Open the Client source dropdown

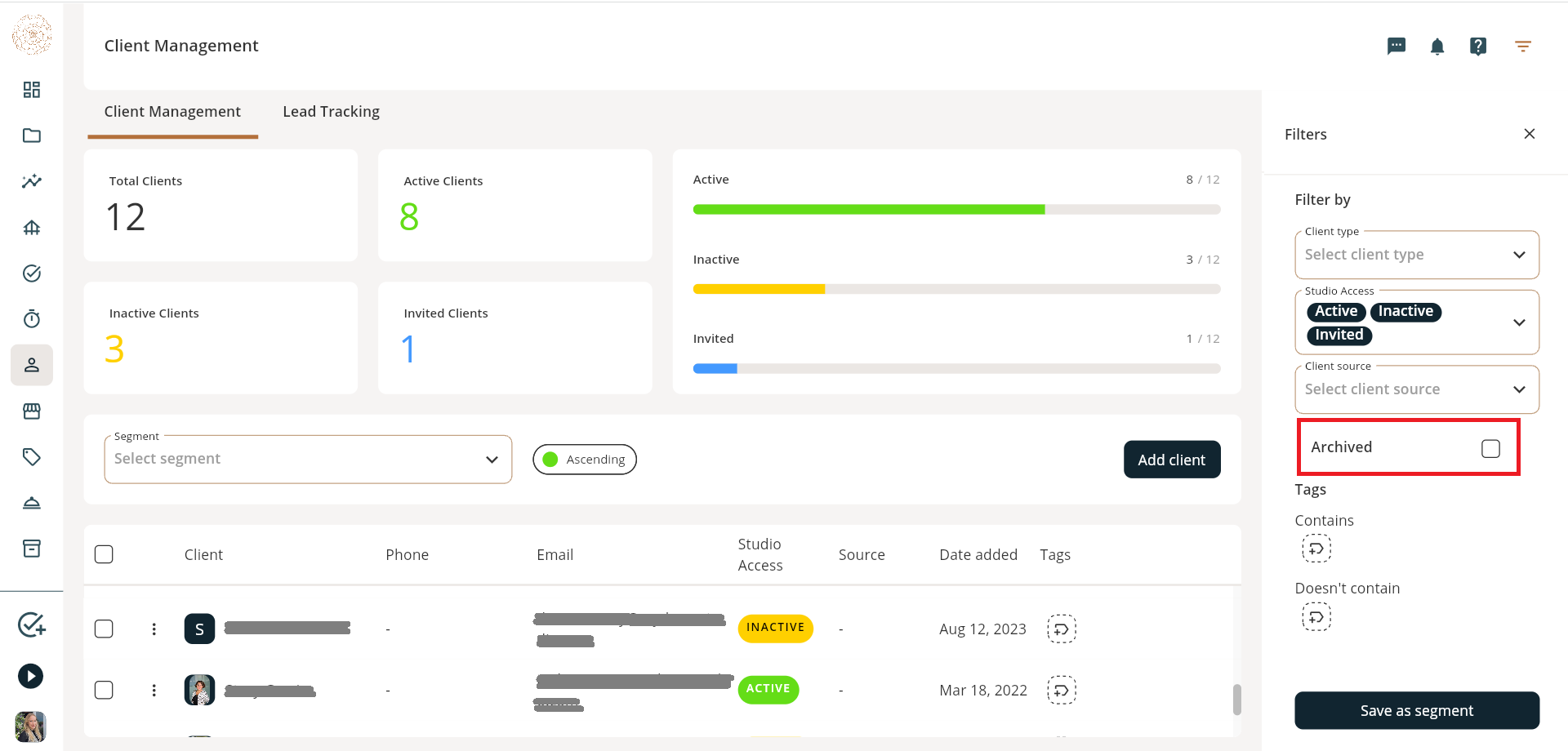point(1417,389)
